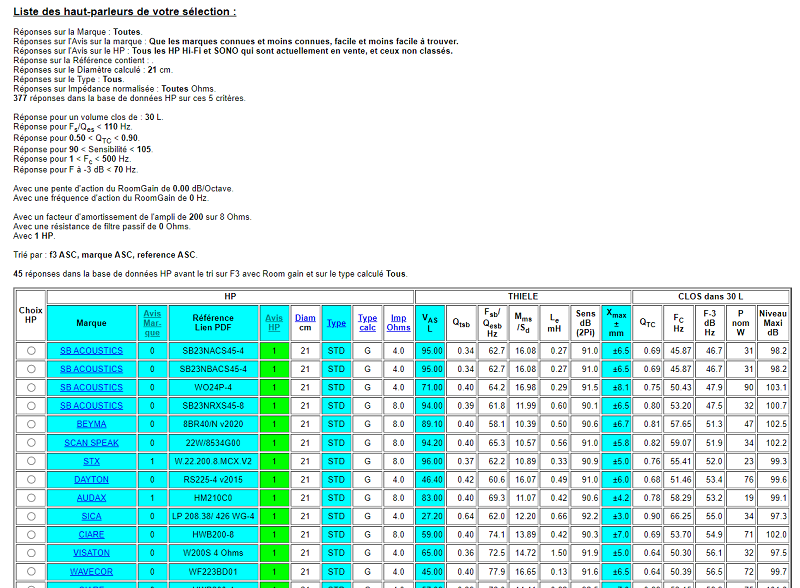Select radio button for AUDAX HM210C0

tap(31, 498)
